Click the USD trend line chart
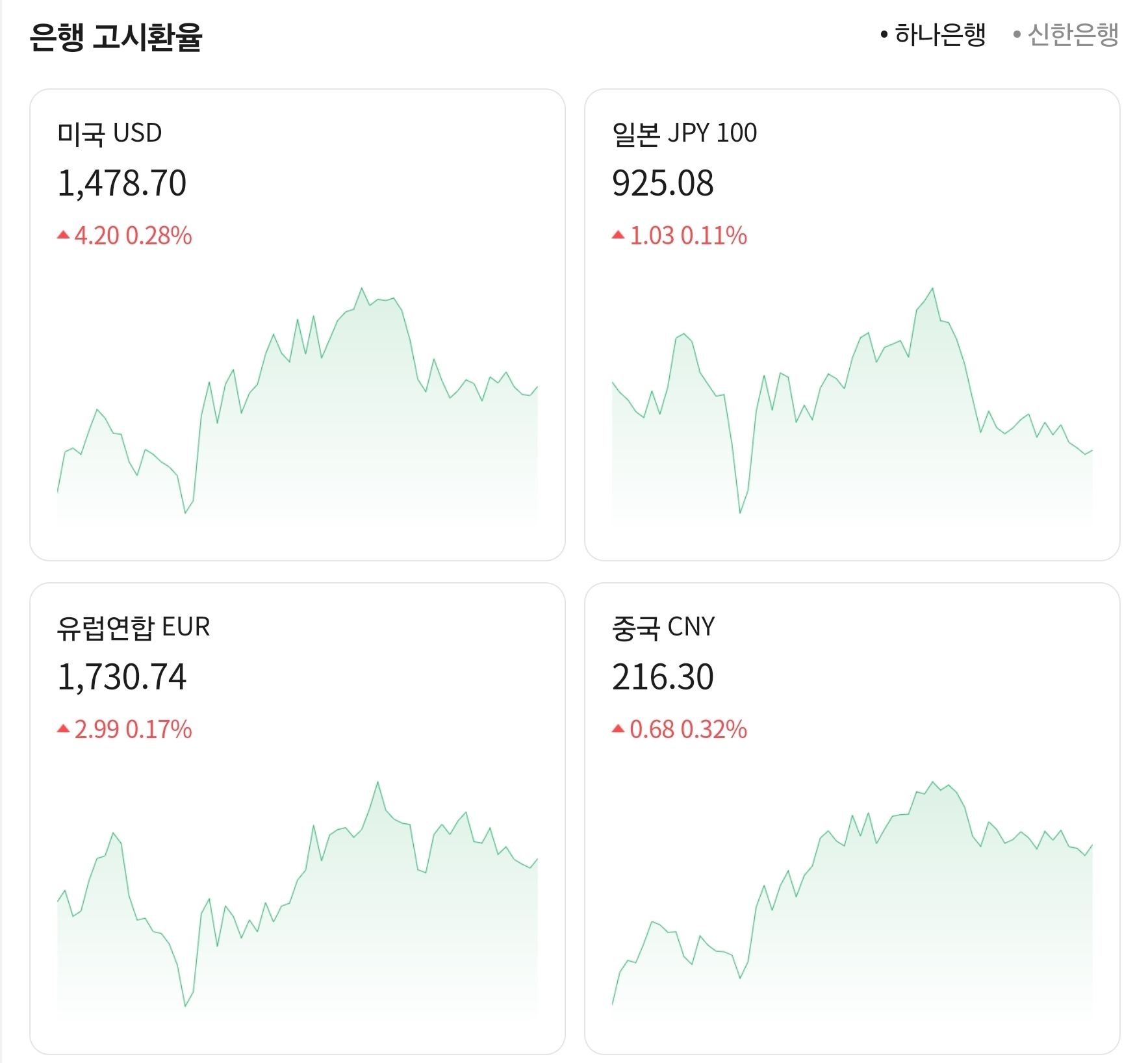 [298, 402]
